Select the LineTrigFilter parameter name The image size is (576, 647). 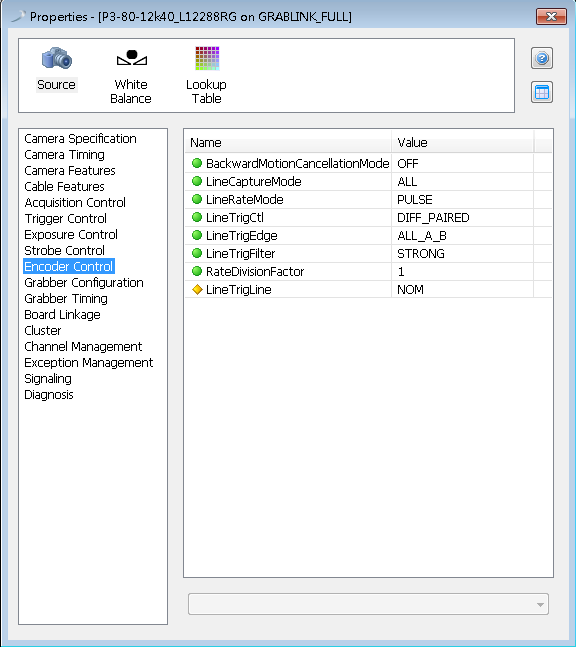point(241,254)
